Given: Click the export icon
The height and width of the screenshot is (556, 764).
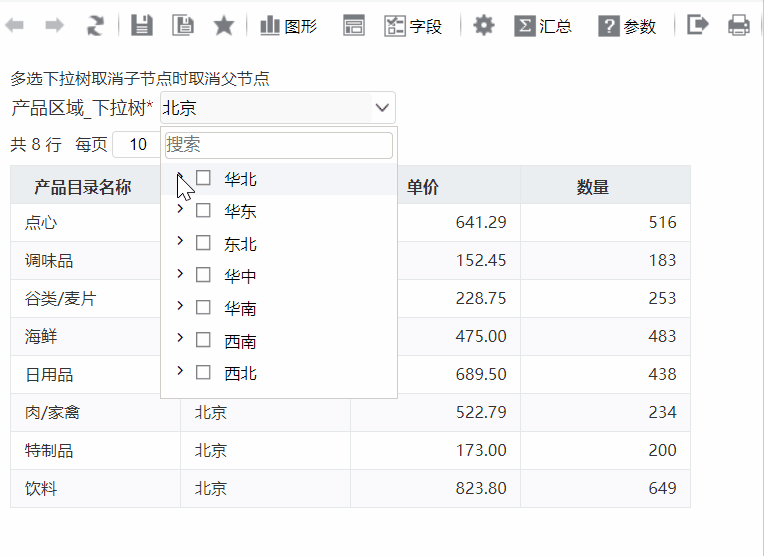Looking at the screenshot, I should pos(698,25).
